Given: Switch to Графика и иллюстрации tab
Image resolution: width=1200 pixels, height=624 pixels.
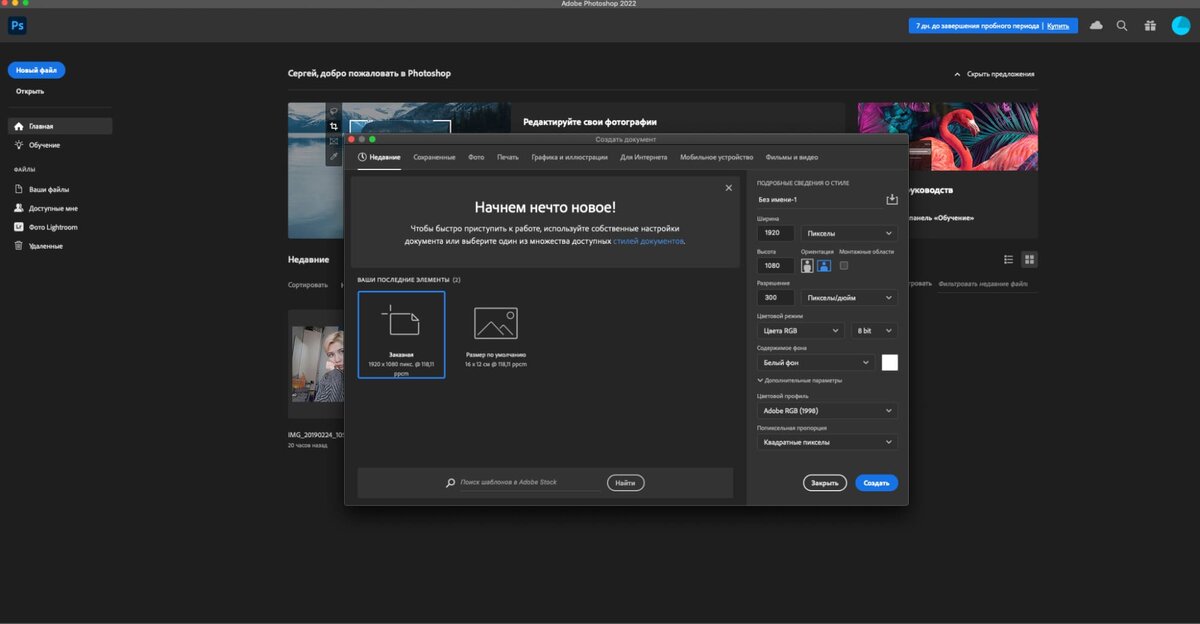Looking at the screenshot, I should click(x=569, y=157).
